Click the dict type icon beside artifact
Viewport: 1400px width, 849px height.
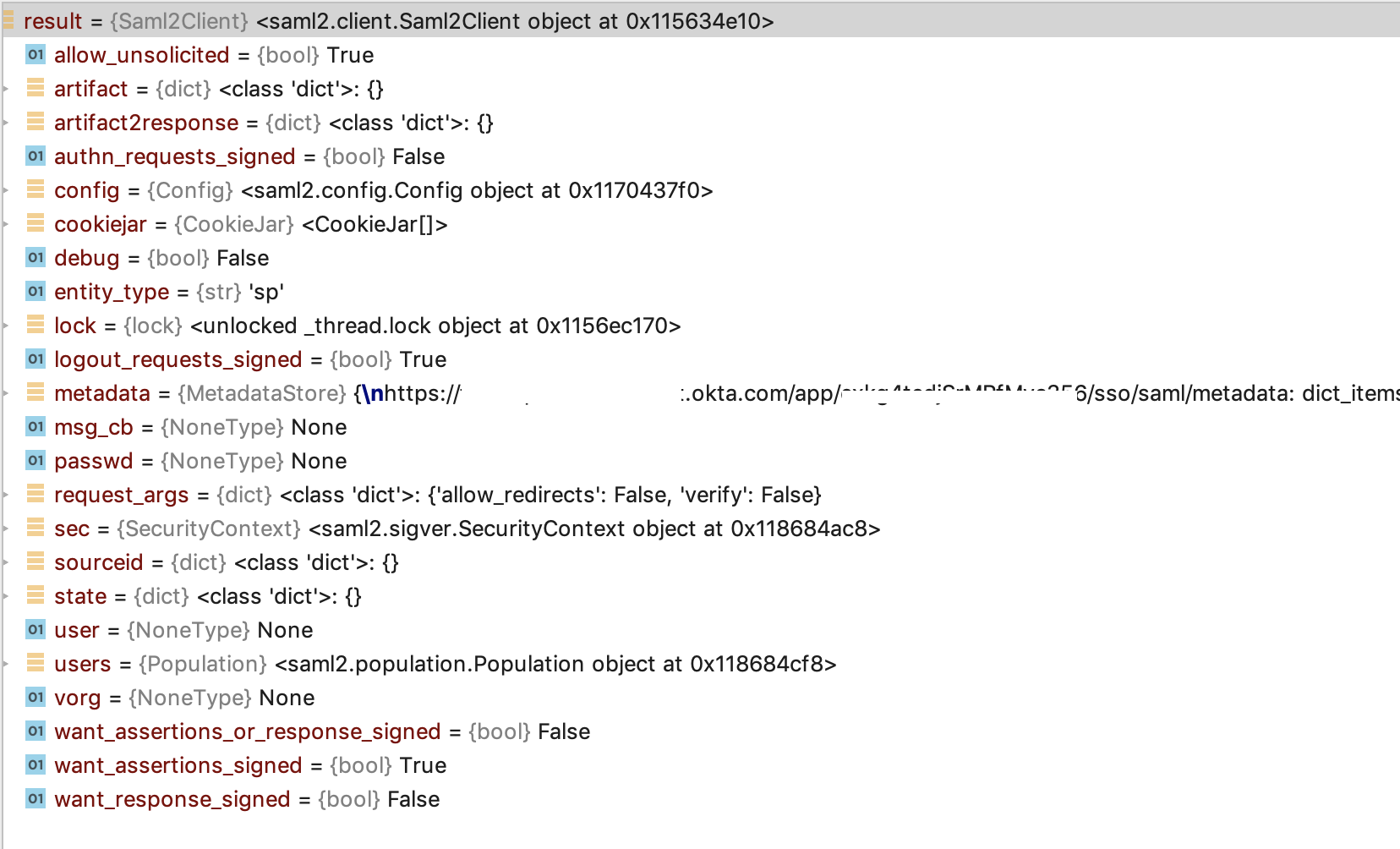pos(36,88)
